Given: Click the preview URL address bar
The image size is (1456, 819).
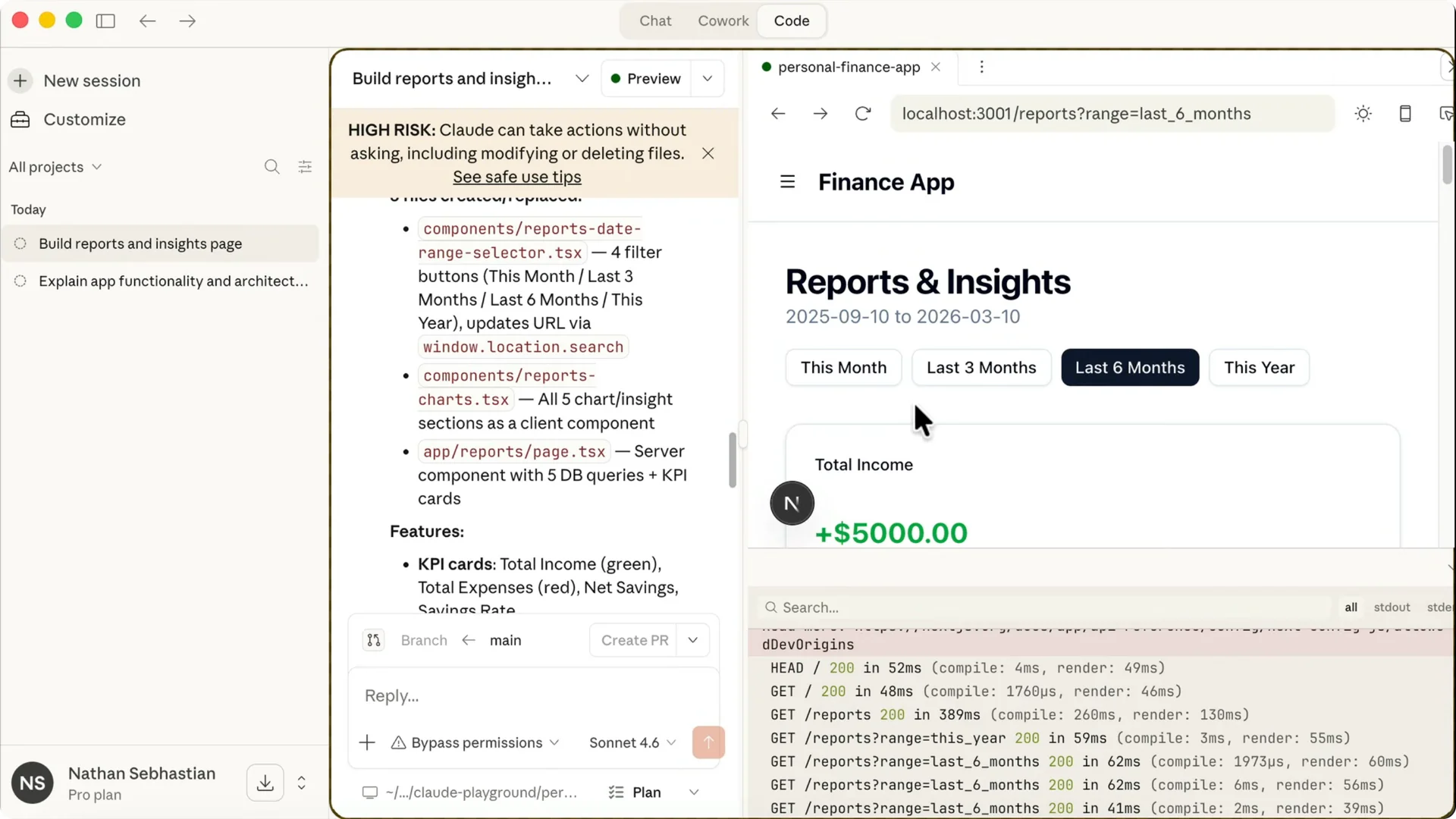Looking at the screenshot, I should tap(1112, 114).
